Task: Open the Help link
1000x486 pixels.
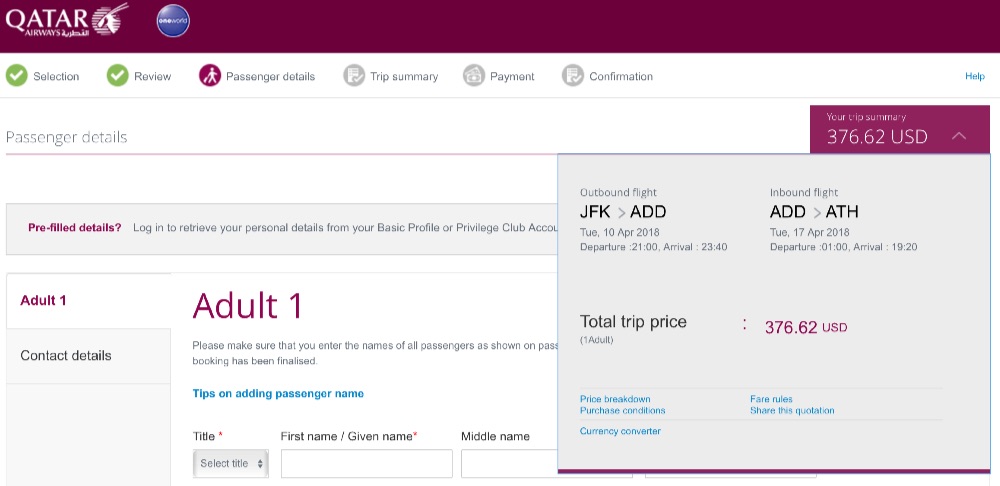Action: [x=974, y=76]
